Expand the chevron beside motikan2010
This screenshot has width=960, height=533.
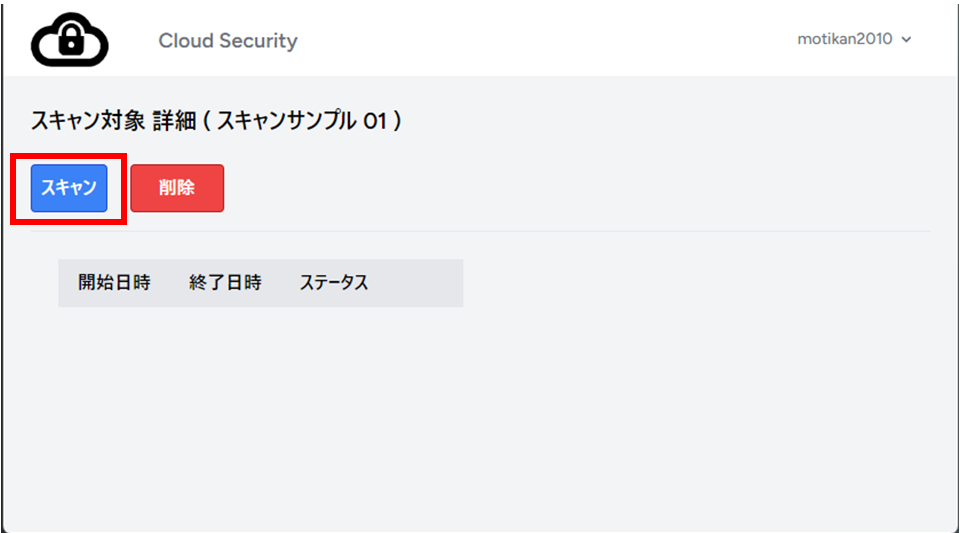click(x=907, y=40)
